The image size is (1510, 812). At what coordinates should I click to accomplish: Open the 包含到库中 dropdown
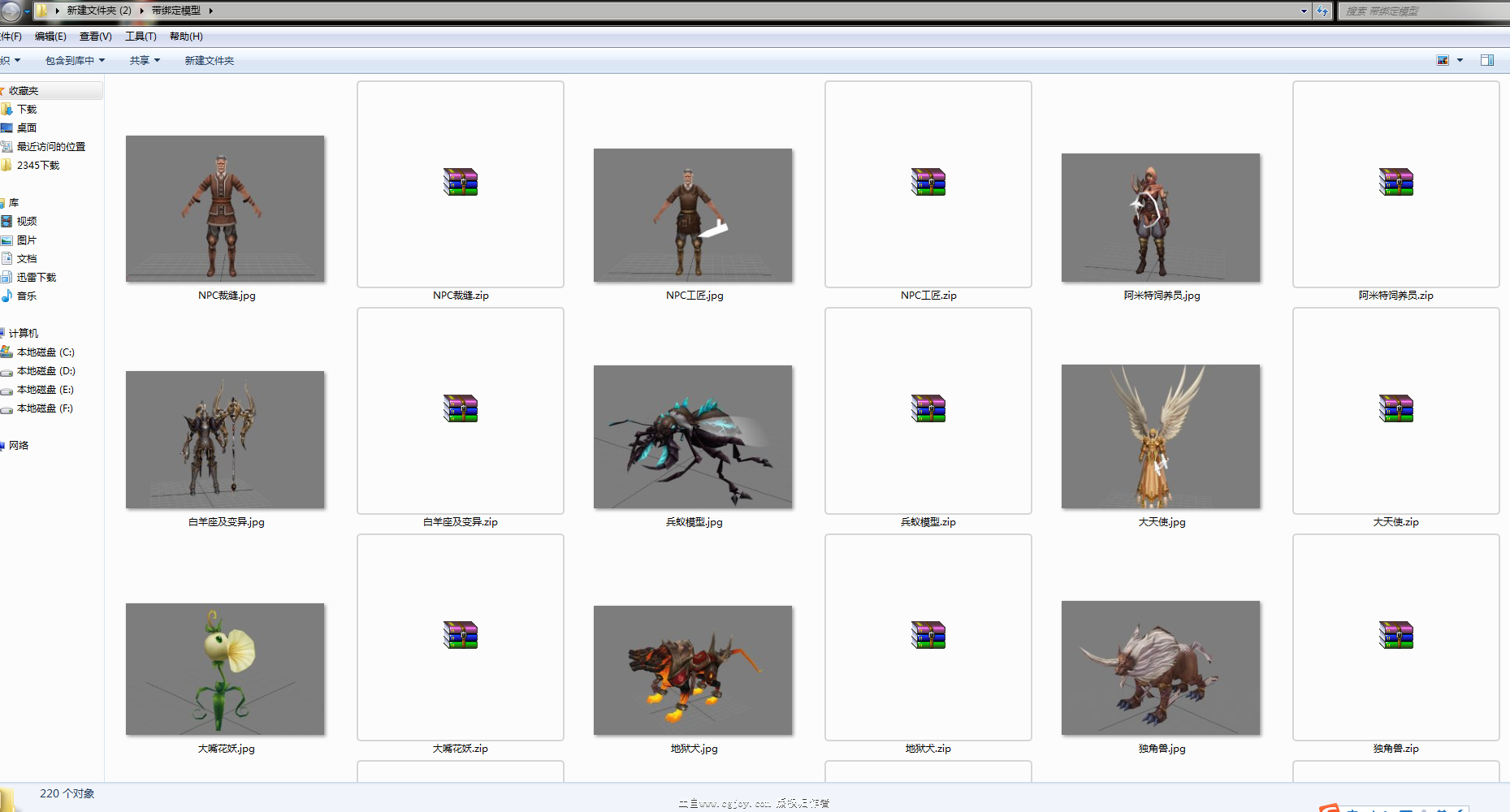(x=75, y=61)
